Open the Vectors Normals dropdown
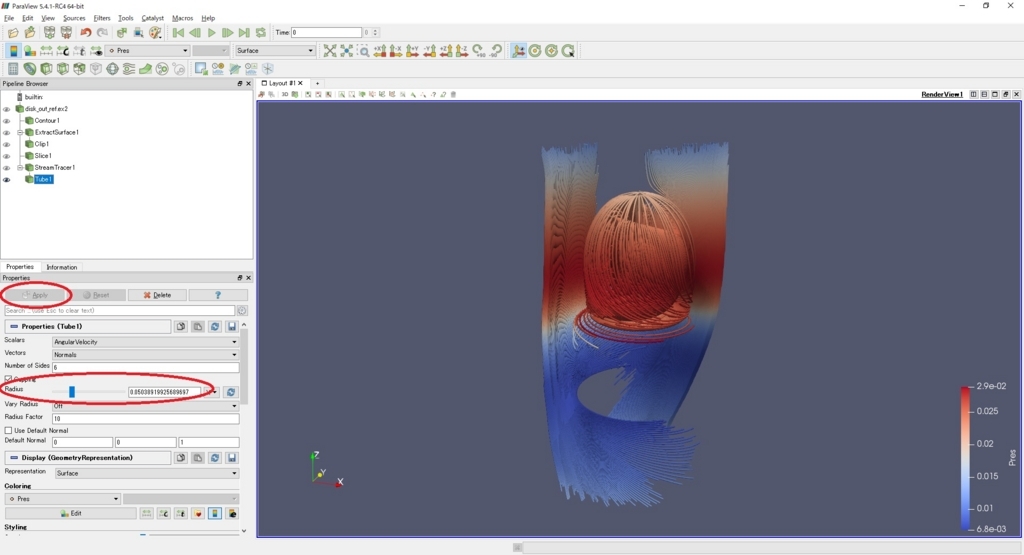Image resolution: width=1024 pixels, height=555 pixels. point(145,355)
